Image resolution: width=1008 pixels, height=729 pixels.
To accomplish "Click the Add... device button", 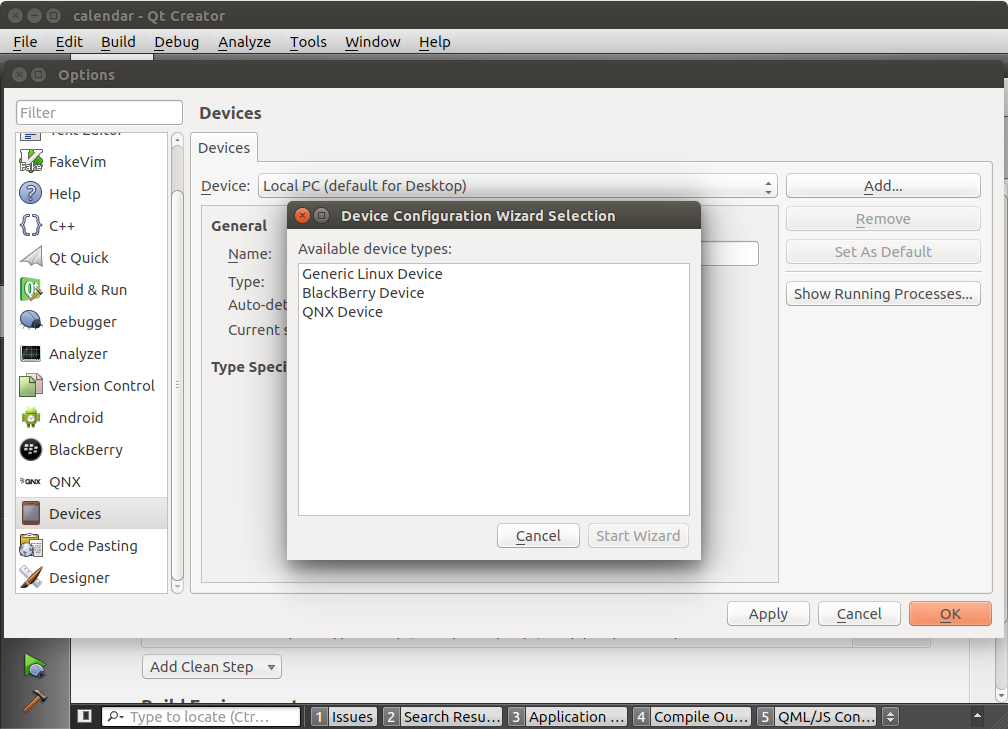I will [883, 186].
